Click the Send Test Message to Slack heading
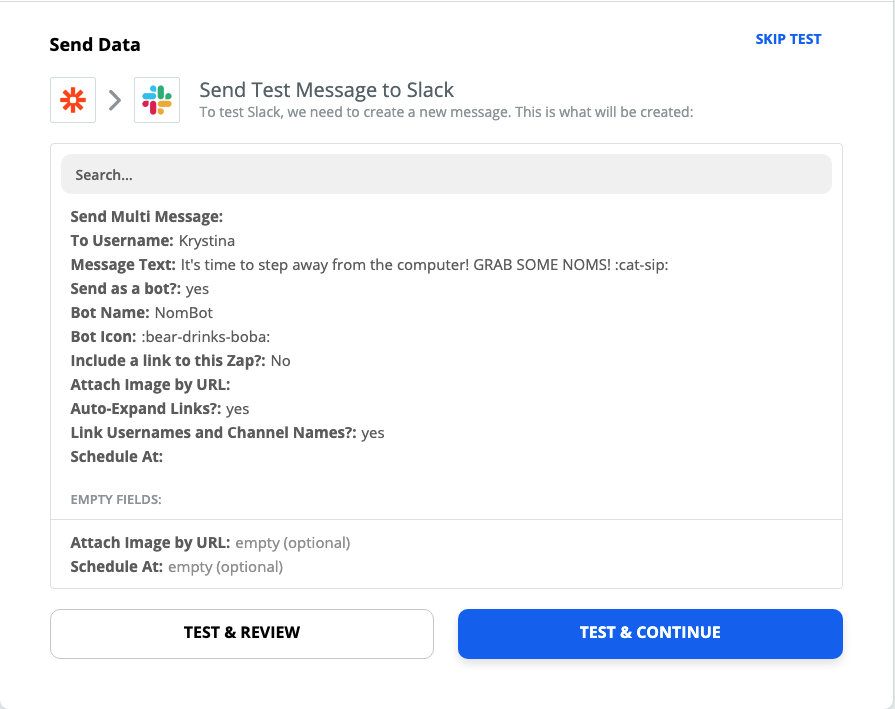The height and width of the screenshot is (709, 895). pyautogui.click(x=326, y=90)
